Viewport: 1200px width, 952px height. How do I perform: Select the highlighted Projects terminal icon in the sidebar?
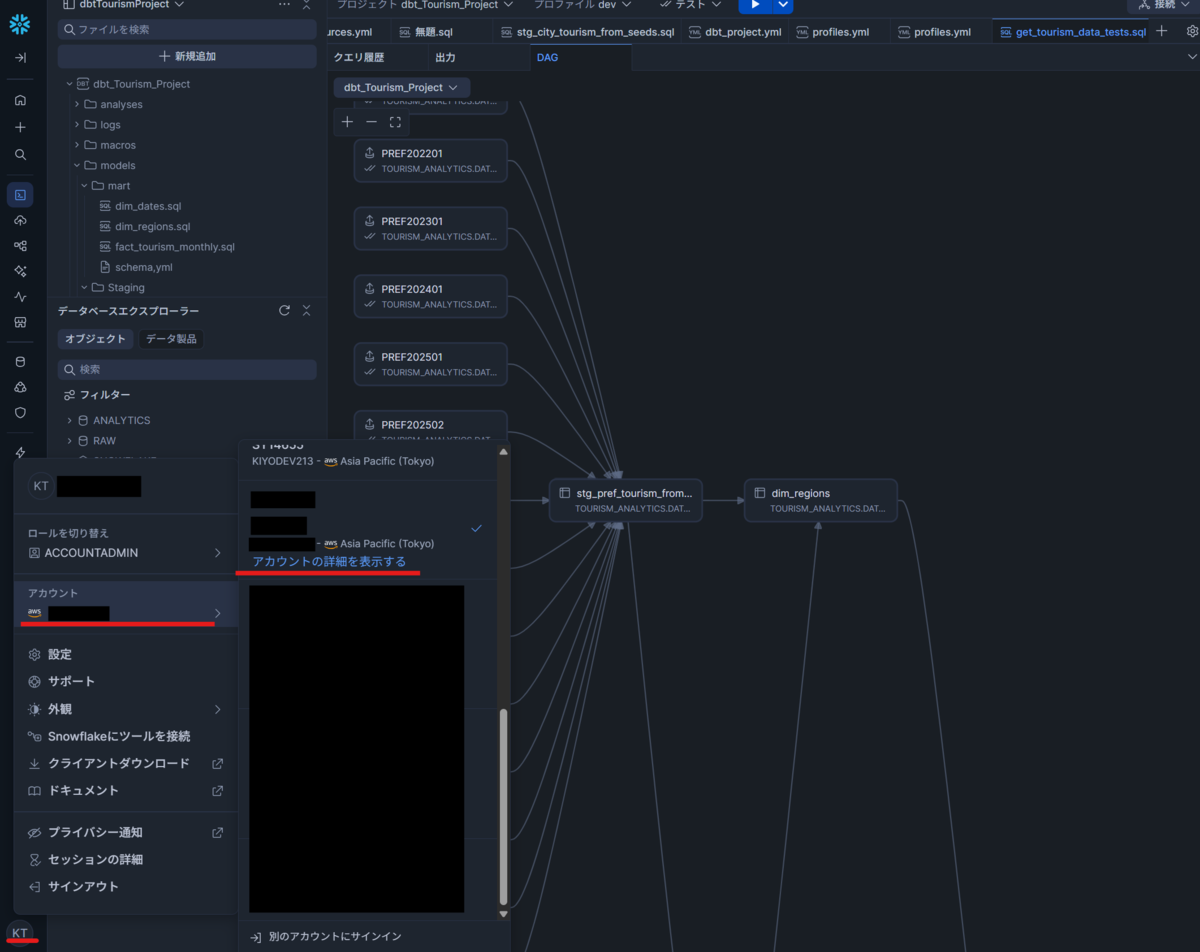20,194
